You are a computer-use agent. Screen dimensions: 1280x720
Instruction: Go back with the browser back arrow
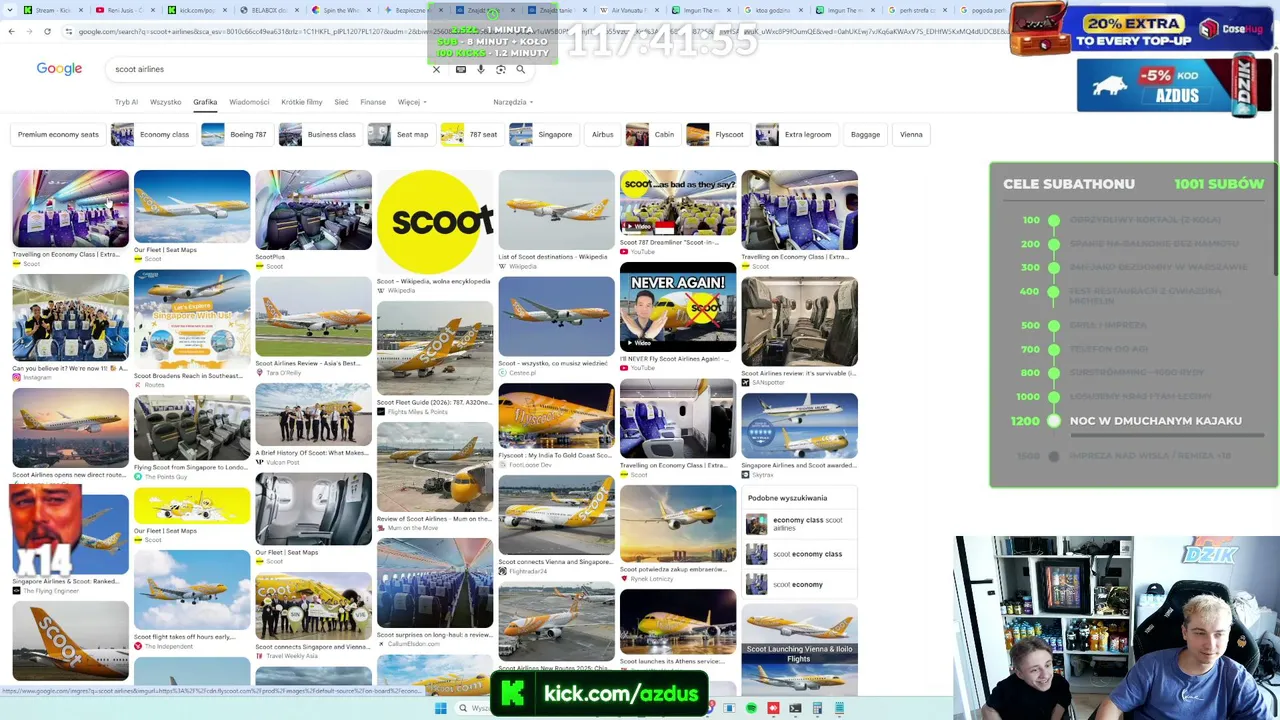pos(11,31)
